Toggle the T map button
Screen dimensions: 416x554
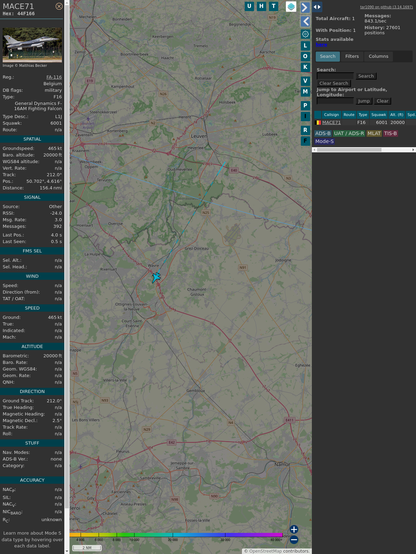(x=273, y=6)
